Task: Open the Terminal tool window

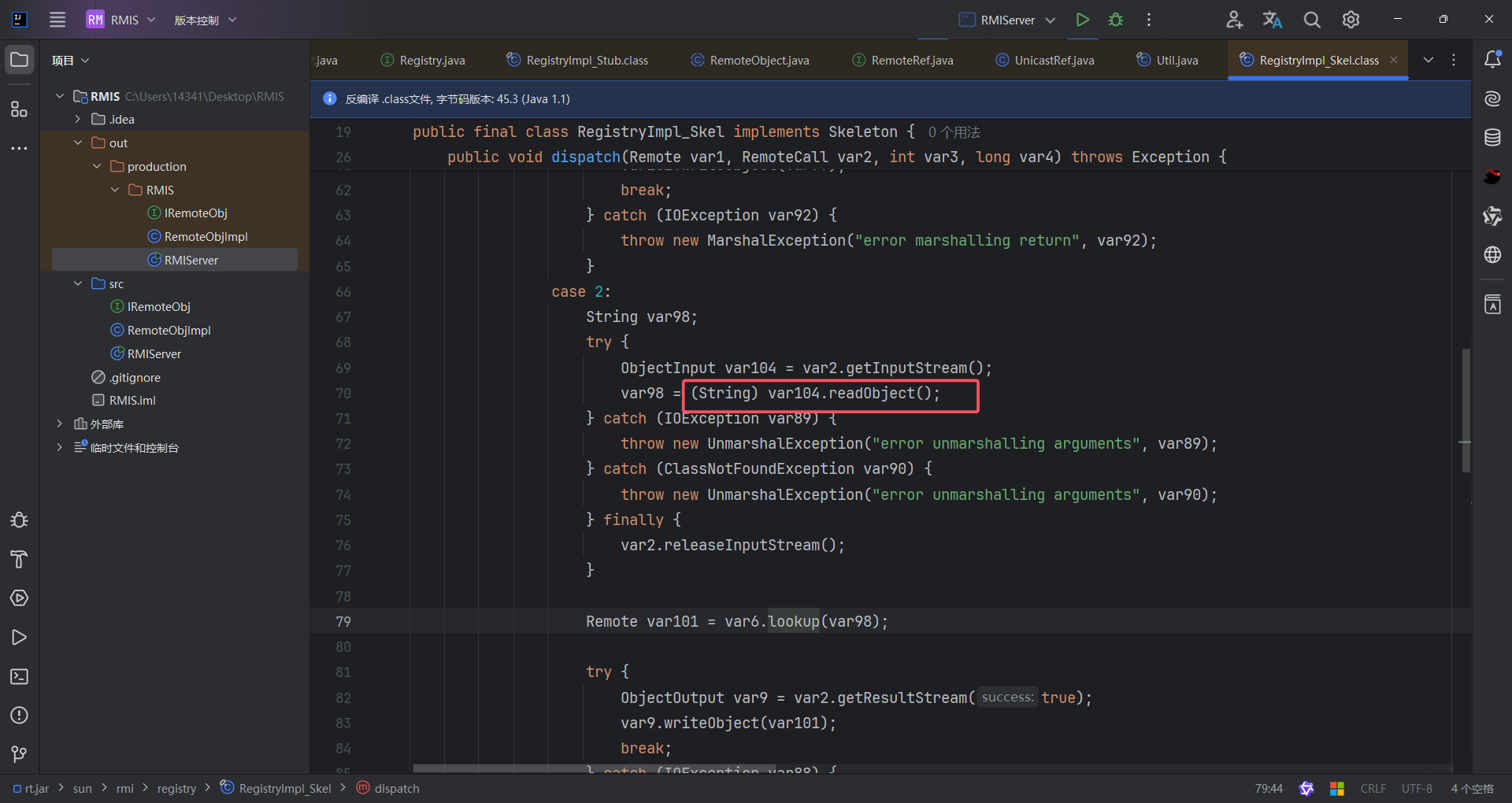Action: tap(20, 676)
